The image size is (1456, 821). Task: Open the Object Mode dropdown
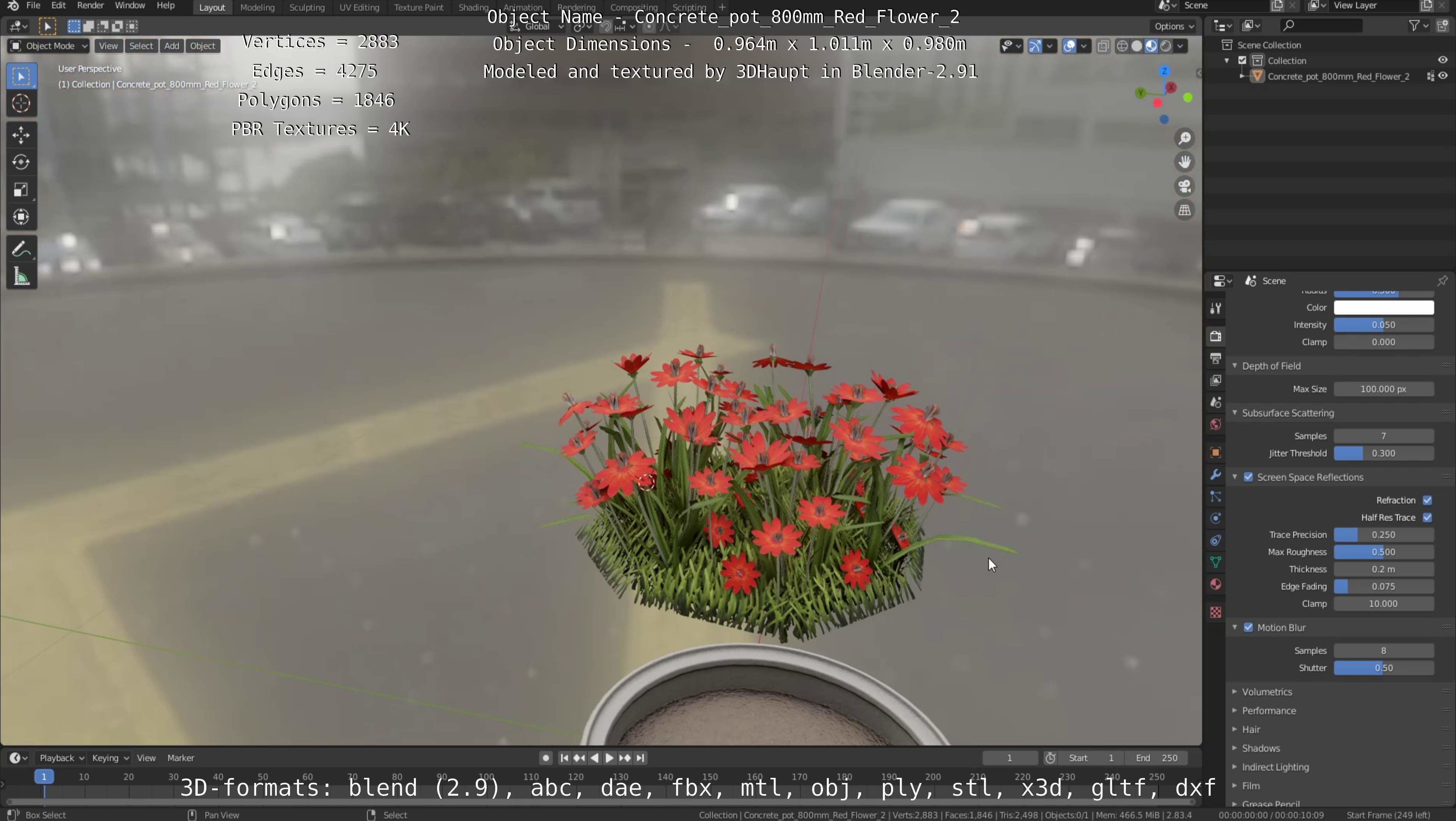49,46
